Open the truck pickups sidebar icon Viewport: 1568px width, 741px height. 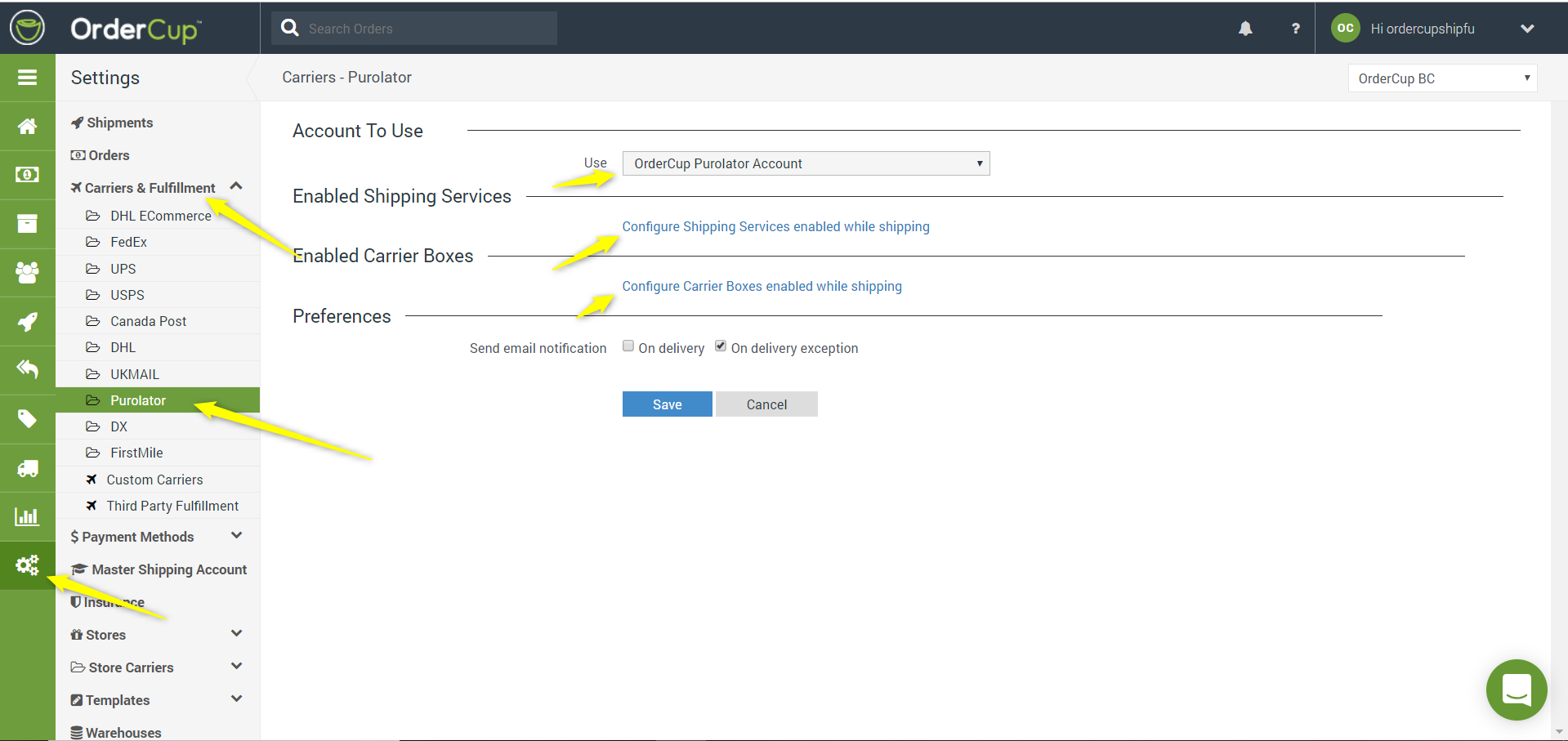pos(27,468)
